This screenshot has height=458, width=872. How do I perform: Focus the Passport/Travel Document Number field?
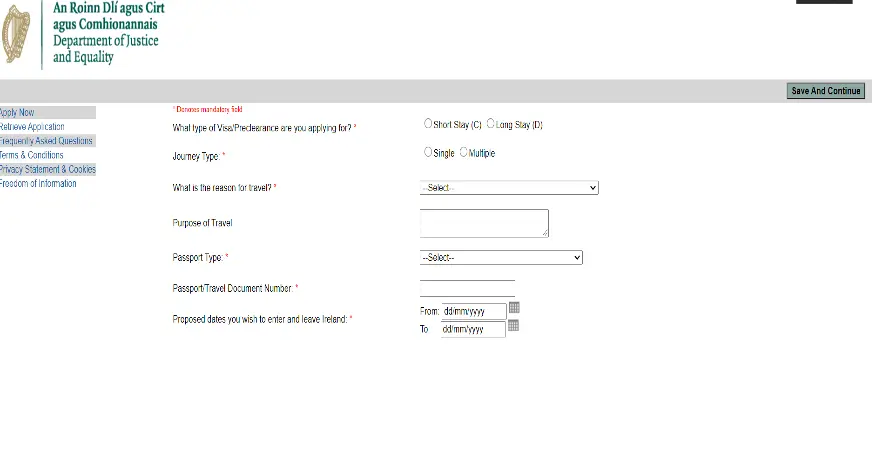[467, 288]
